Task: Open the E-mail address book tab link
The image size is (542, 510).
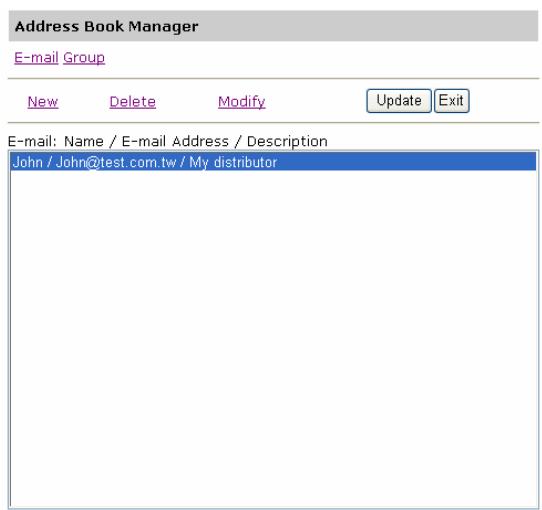Action: [36, 57]
